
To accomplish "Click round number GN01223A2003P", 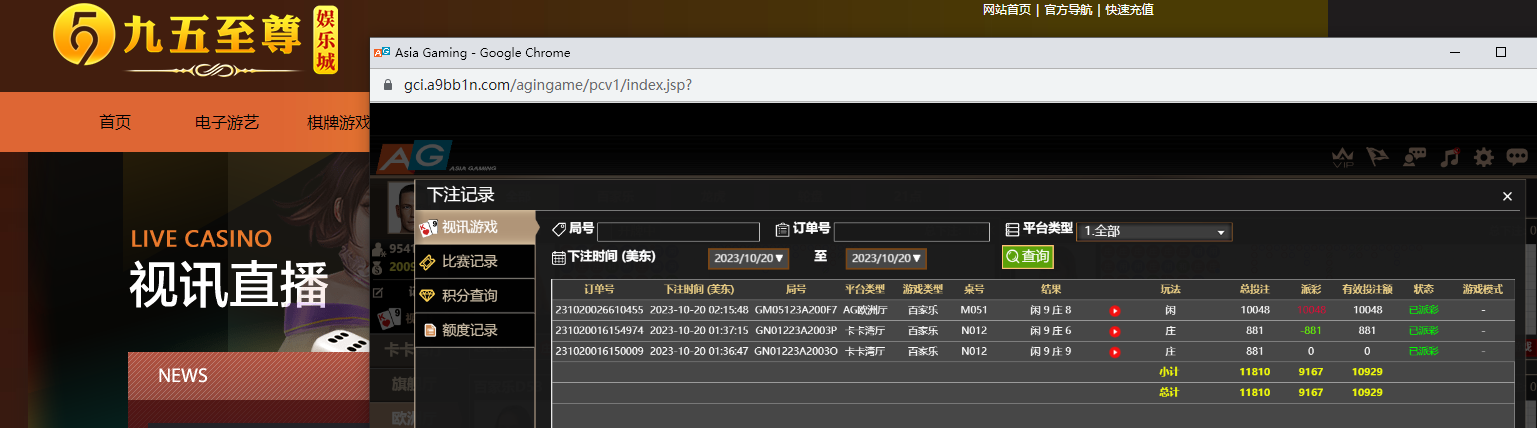I will click(x=796, y=331).
